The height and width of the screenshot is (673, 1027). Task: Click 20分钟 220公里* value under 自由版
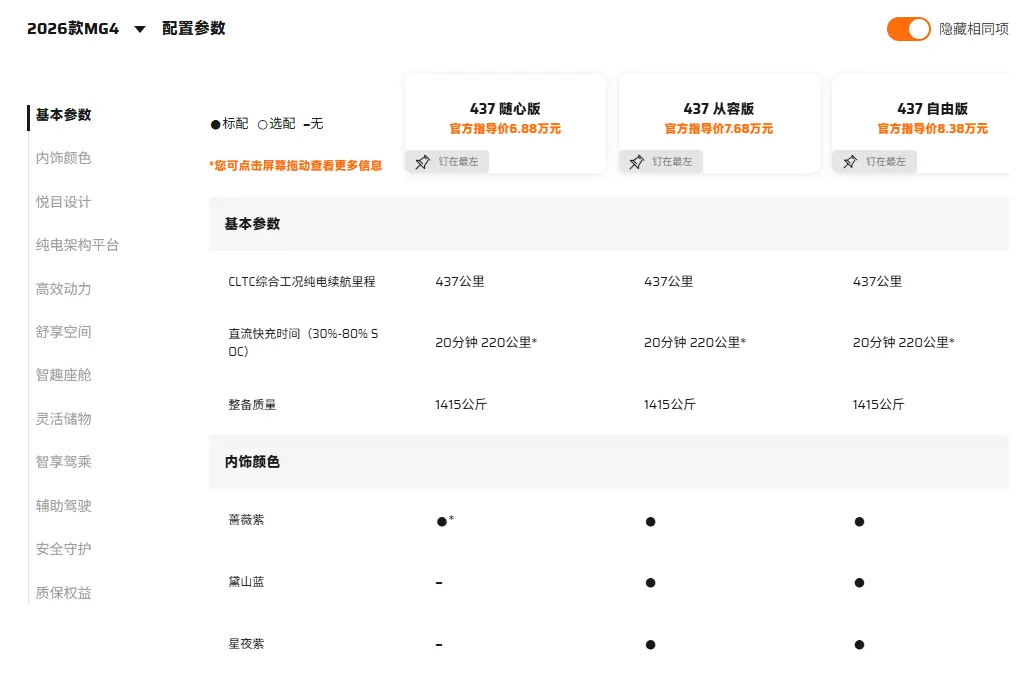tap(903, 342)
